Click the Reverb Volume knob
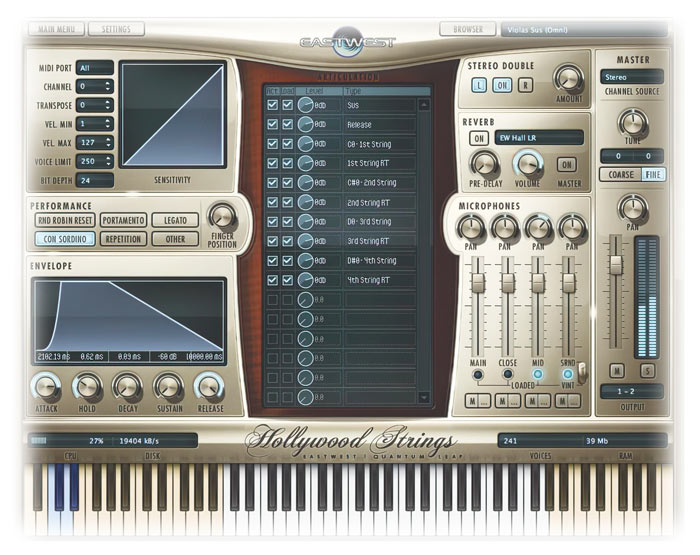Screen dimensions: 700x555 tap(528, 164)
